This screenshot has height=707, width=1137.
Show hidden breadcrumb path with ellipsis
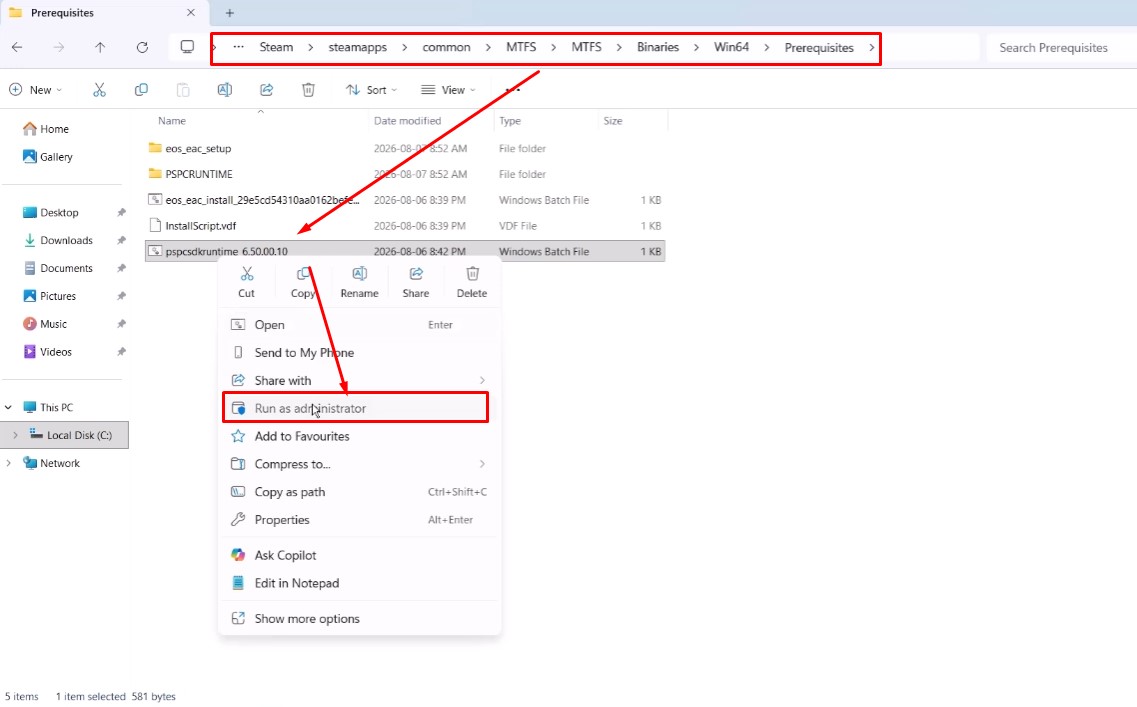coord(238,47)
